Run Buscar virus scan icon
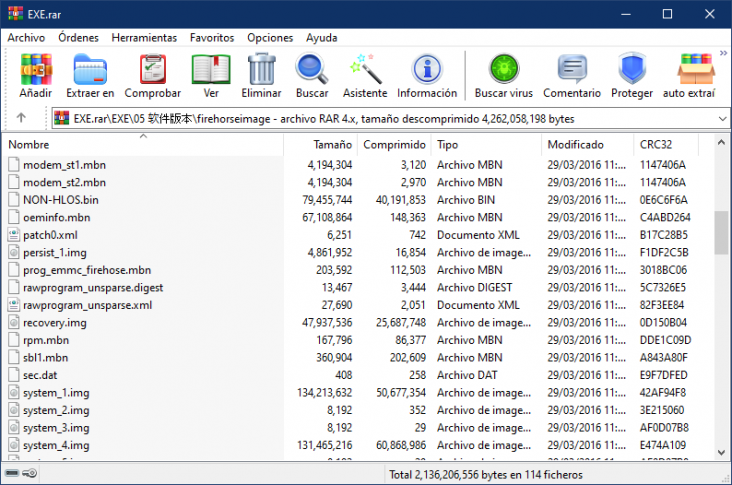The height and width of the screenshot is (485, 732). tap(504, 69)
